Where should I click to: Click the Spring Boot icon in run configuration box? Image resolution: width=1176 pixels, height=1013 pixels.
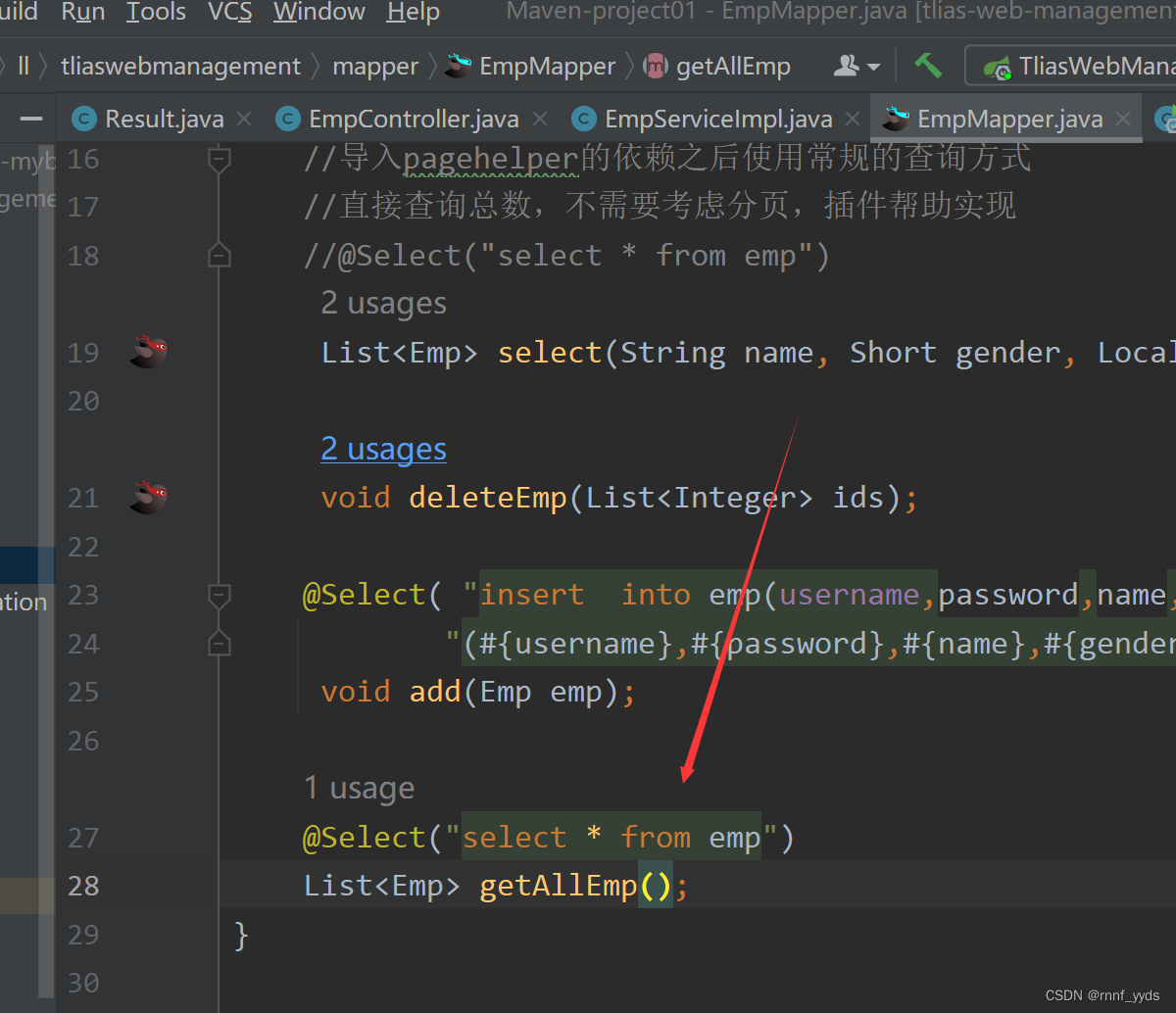click(999, 67)
